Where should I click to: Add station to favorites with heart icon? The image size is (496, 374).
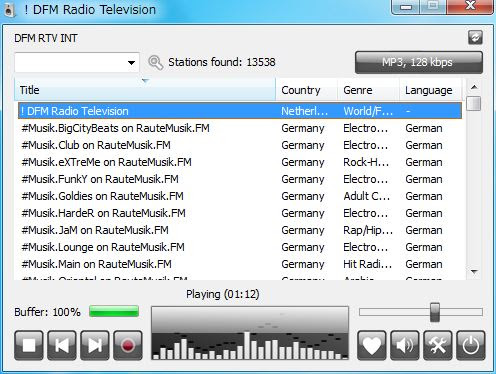[372, 345]
